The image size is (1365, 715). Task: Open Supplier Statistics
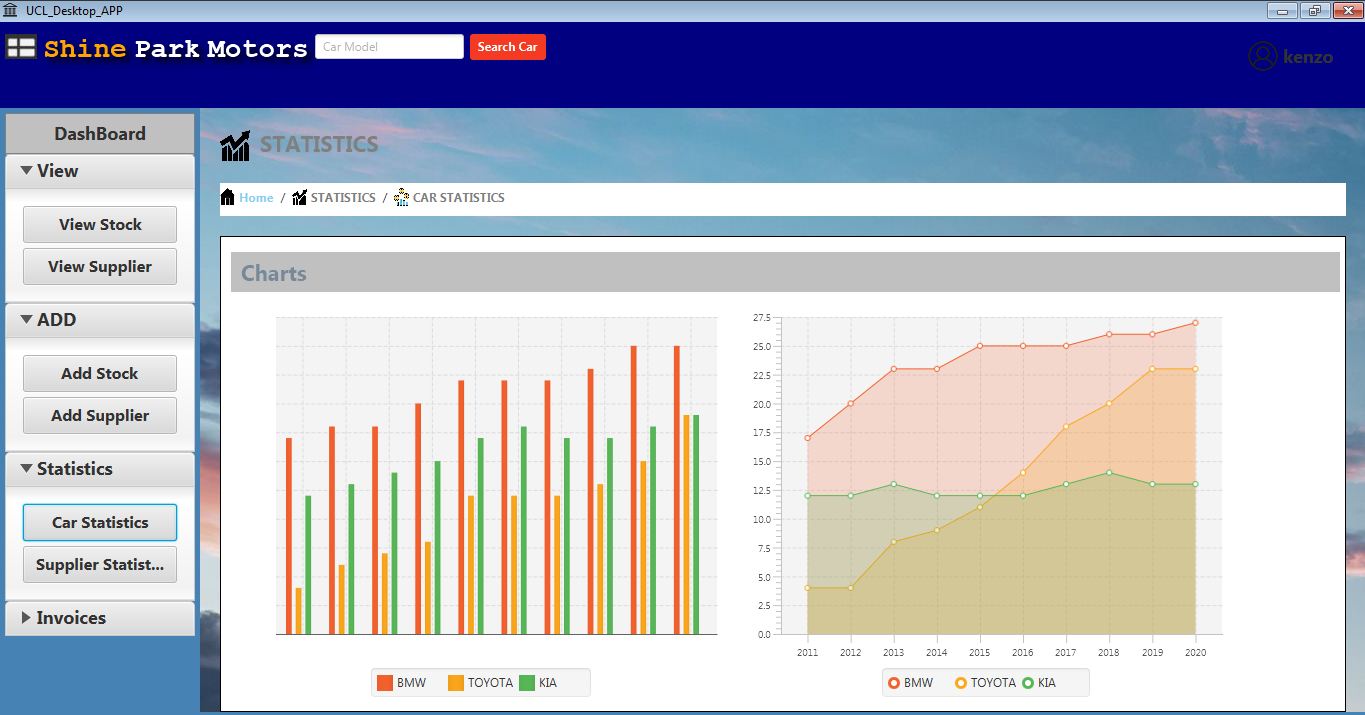[100, 564]
